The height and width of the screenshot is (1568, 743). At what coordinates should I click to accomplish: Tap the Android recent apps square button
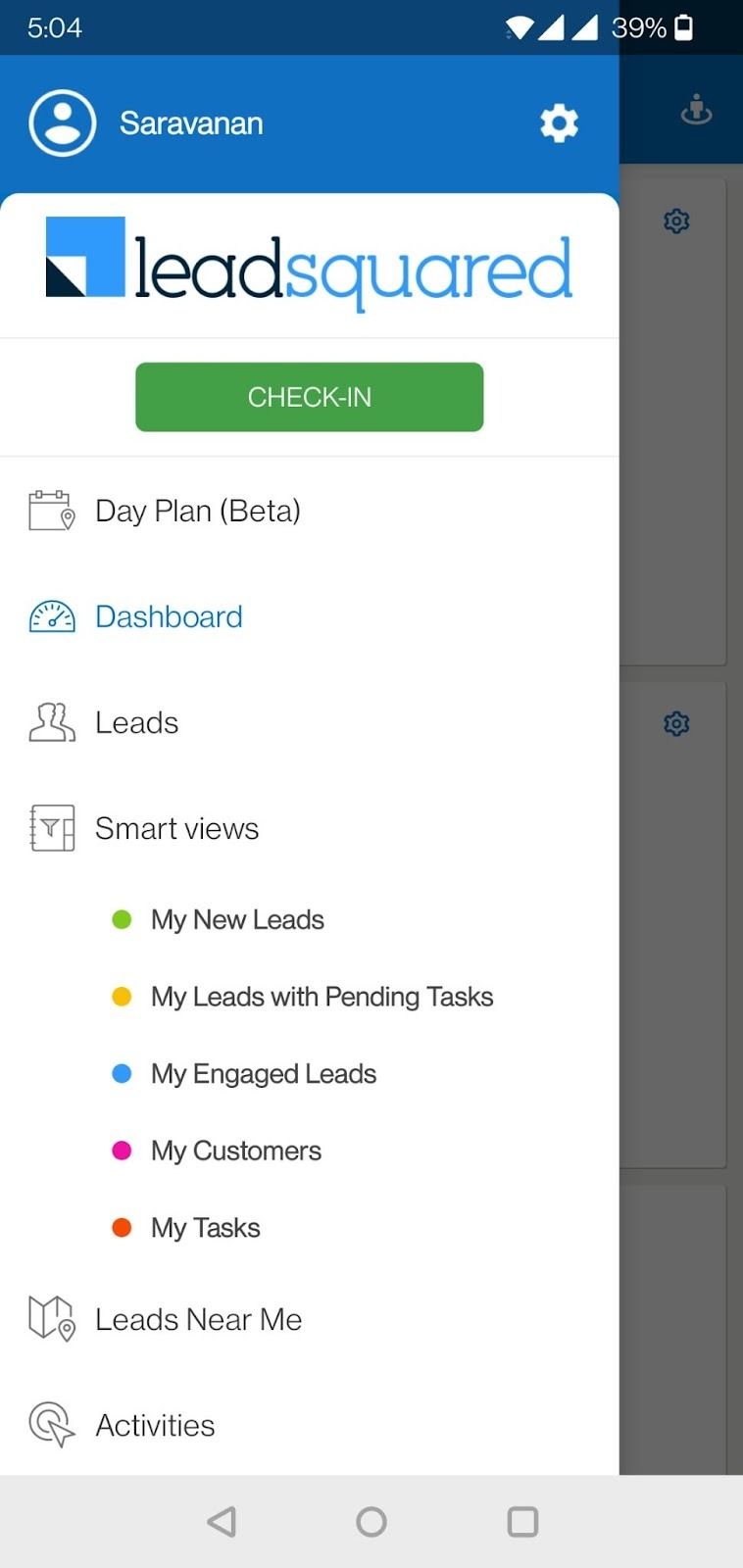click(x=522, y=1522)
